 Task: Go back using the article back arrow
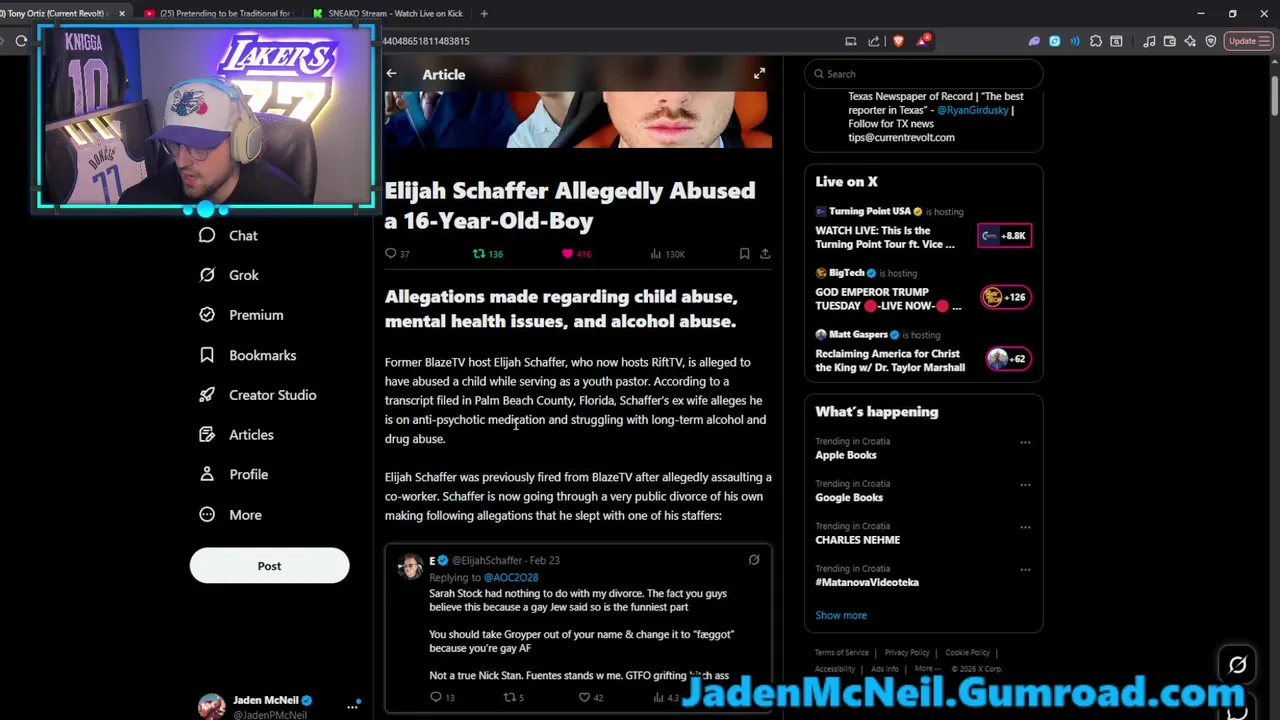(391, 74)
